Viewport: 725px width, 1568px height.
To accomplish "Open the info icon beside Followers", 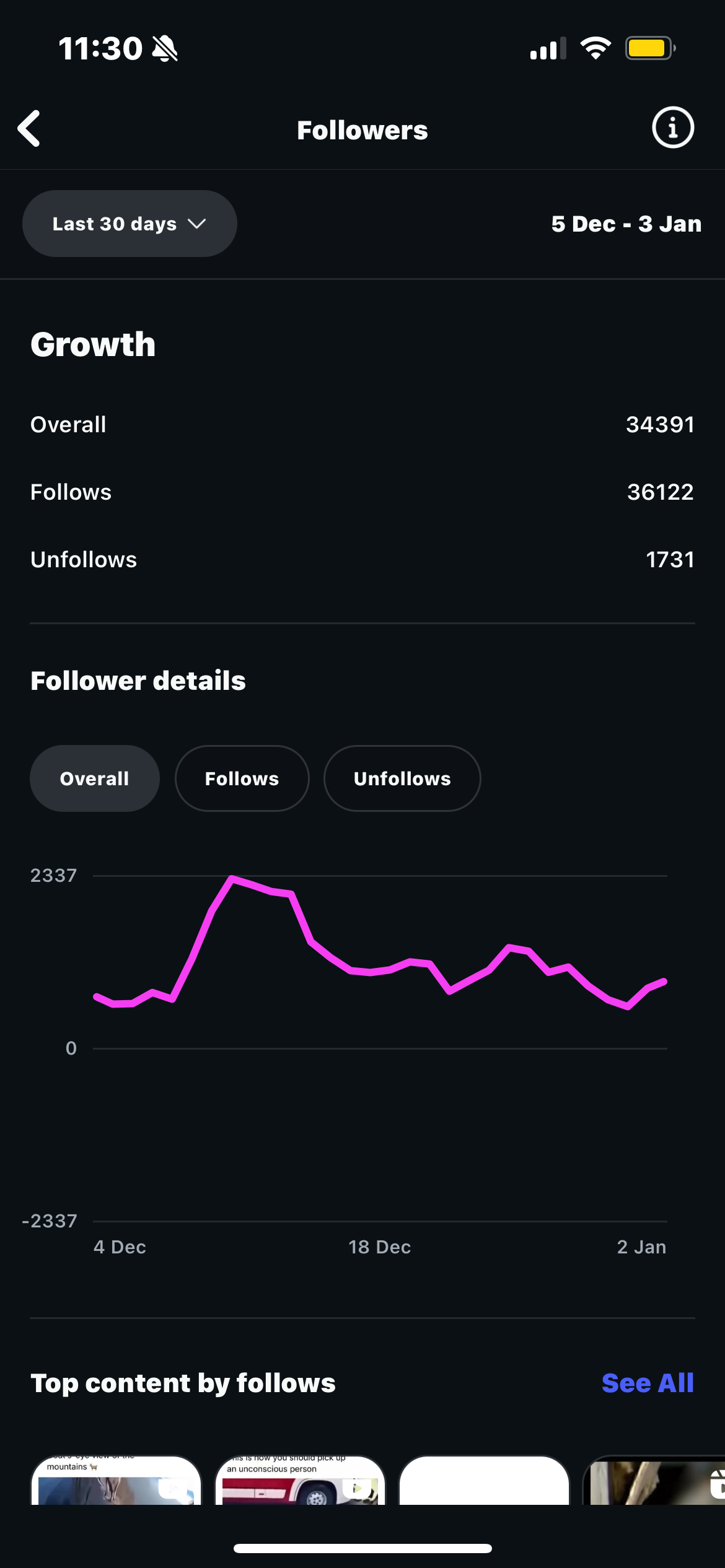I will (673, 128).
